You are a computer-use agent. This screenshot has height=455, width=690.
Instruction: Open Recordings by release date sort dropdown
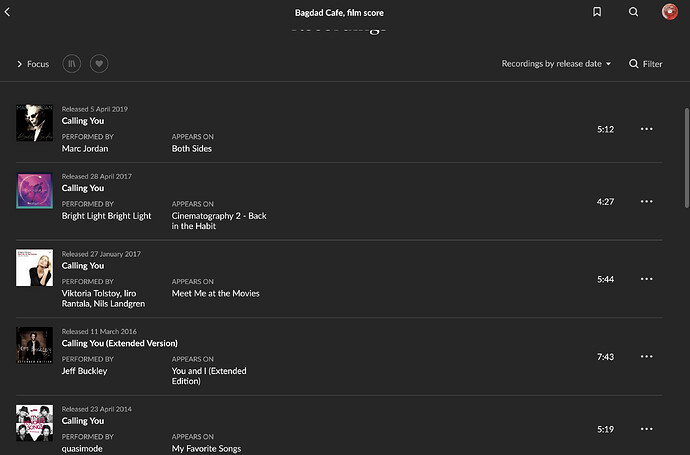pos(556,64)
